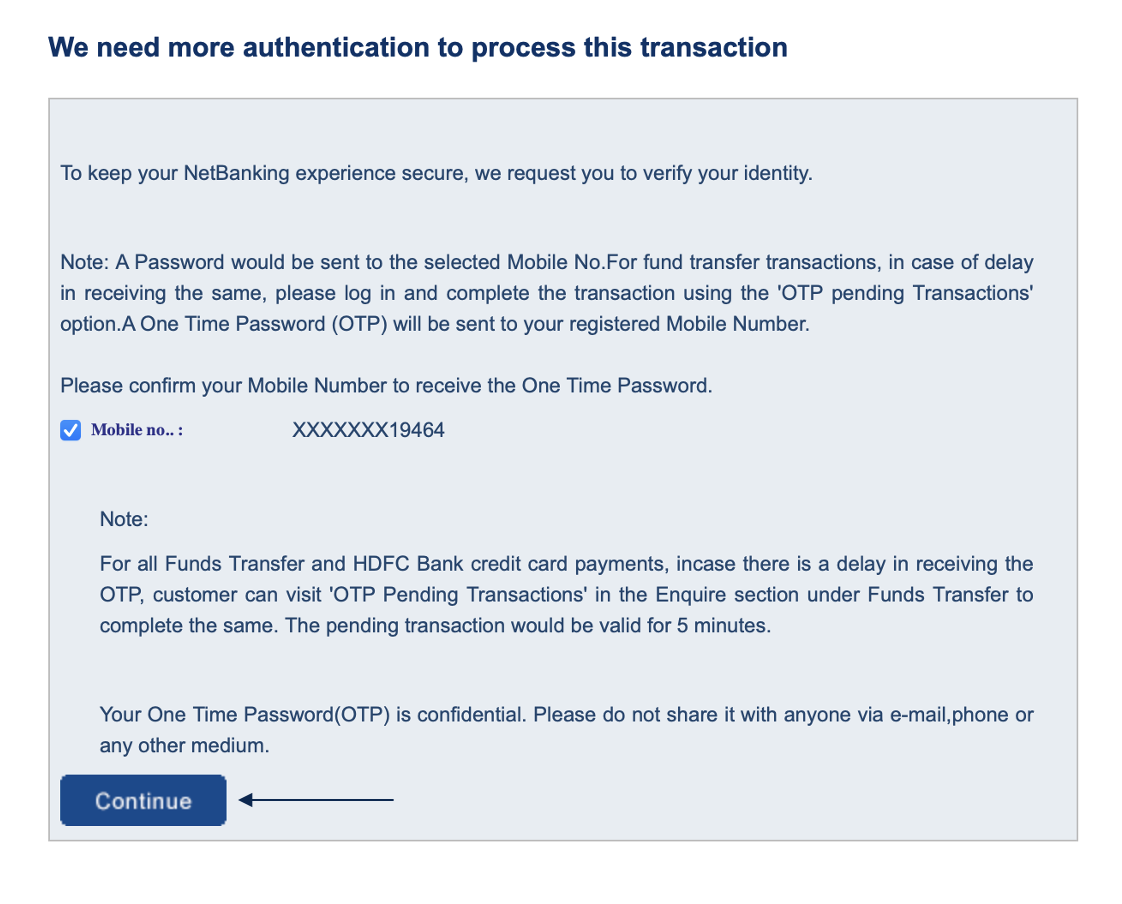Click the 'Note: A Password would be sent' line
This screenshot has width=1122, height=904.
pyautogui.click(x=547, y=263)
